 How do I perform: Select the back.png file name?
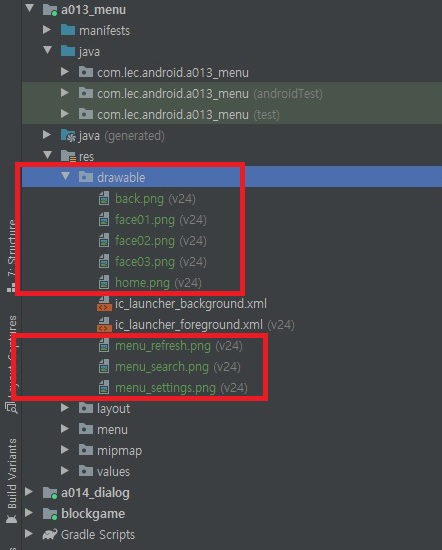tap(139, 199)
